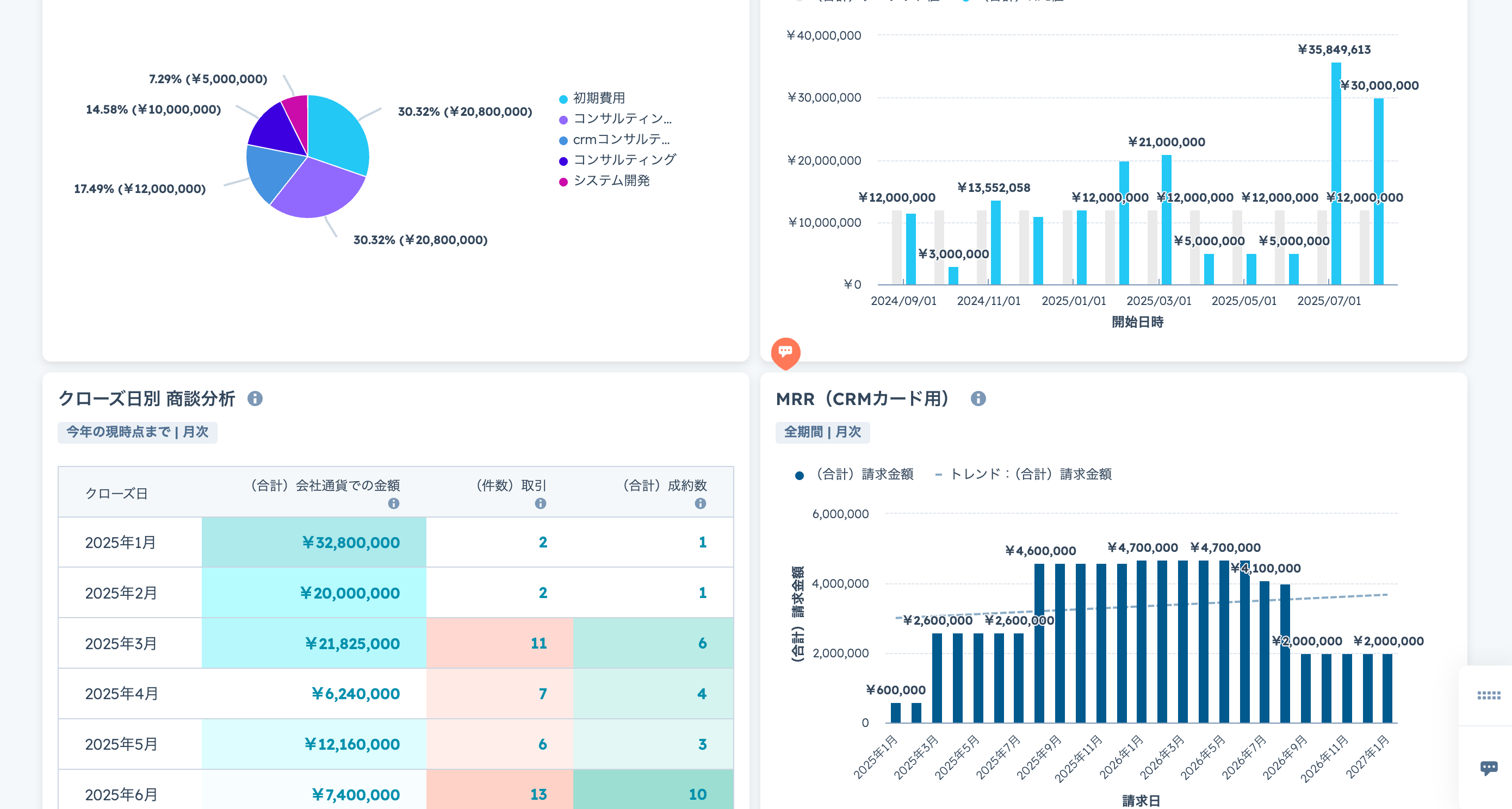Click info icon beside クローズ日別 商談分析 title
The height and width of the screenshot is (809, 1512).
(x=255, y=399)
